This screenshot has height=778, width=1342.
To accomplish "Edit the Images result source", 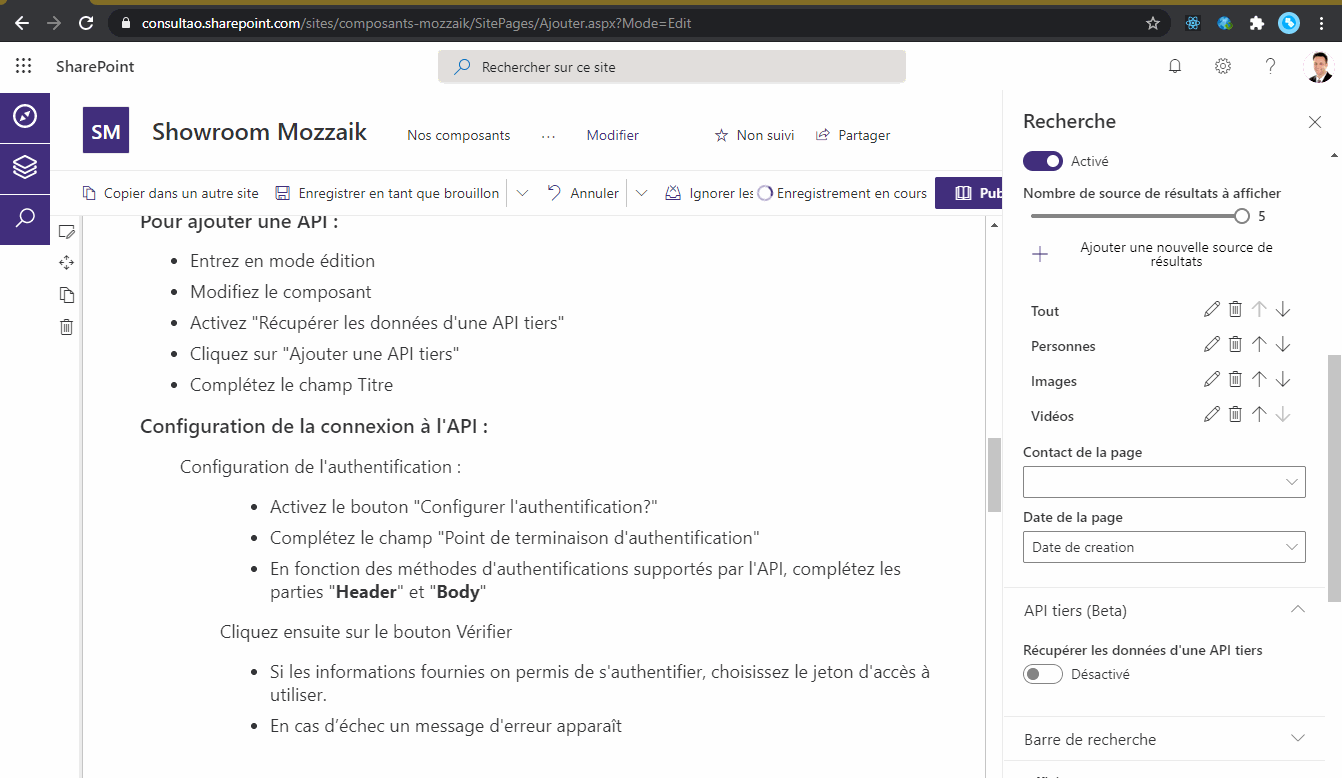I will pos(1212,380).
